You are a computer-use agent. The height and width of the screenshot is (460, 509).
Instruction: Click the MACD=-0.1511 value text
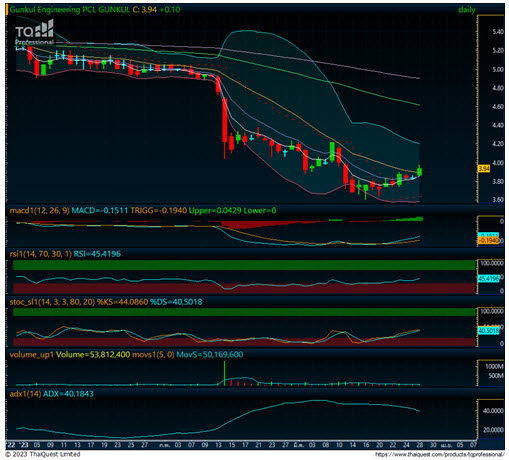[x=100, y=211]
